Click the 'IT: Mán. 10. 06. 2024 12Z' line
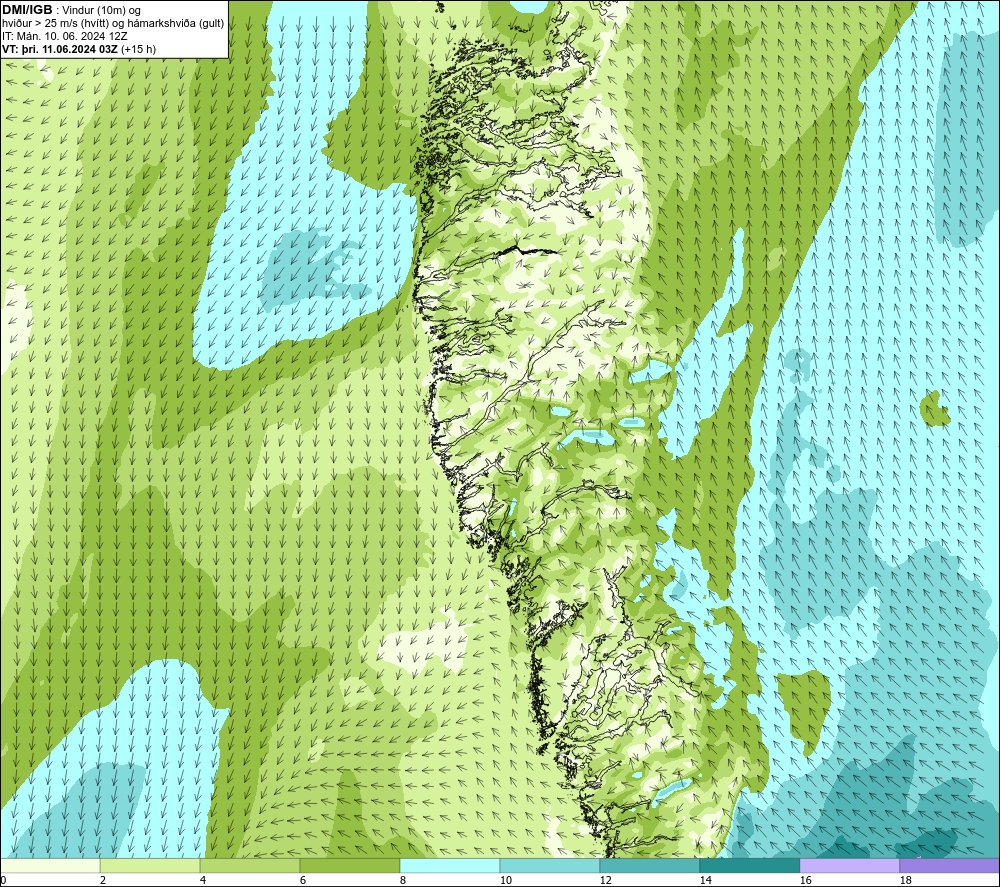The height and width of the screenshot is (887, 1000). coord(64,36)
